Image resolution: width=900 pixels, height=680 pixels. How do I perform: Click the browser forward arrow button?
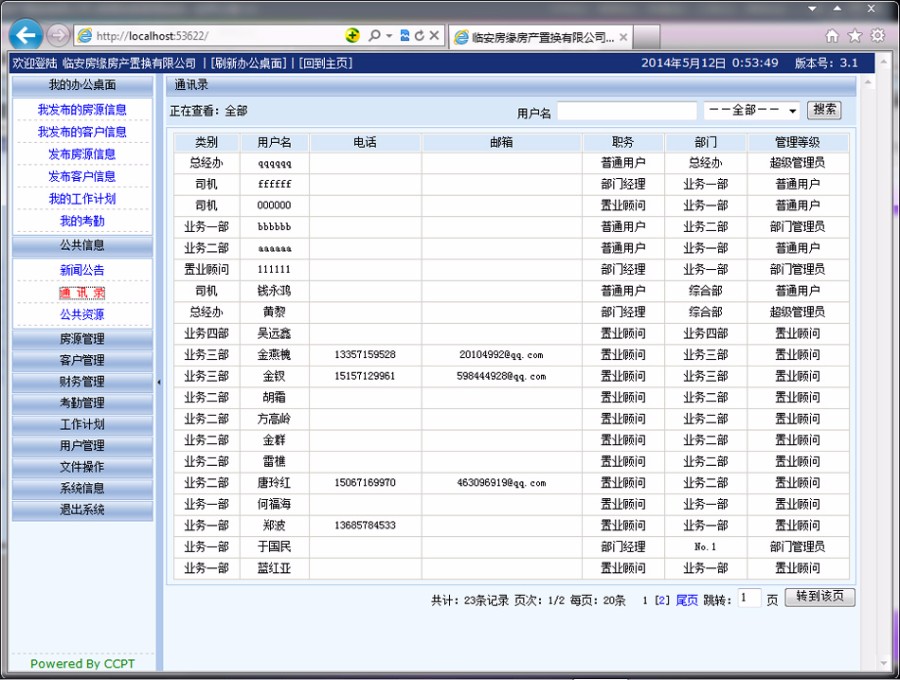pyautogui.click(x=58, y=35)
